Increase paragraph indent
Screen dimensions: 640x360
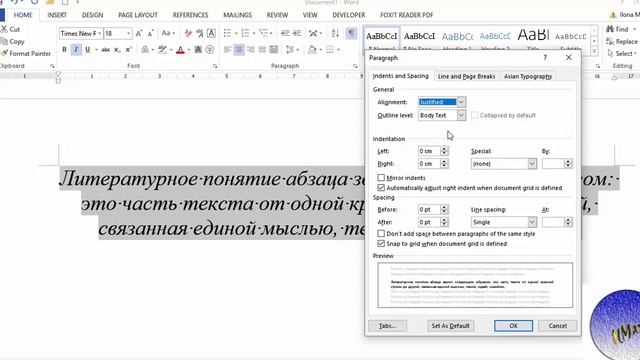pyautogui.click(x=297, y=33)
